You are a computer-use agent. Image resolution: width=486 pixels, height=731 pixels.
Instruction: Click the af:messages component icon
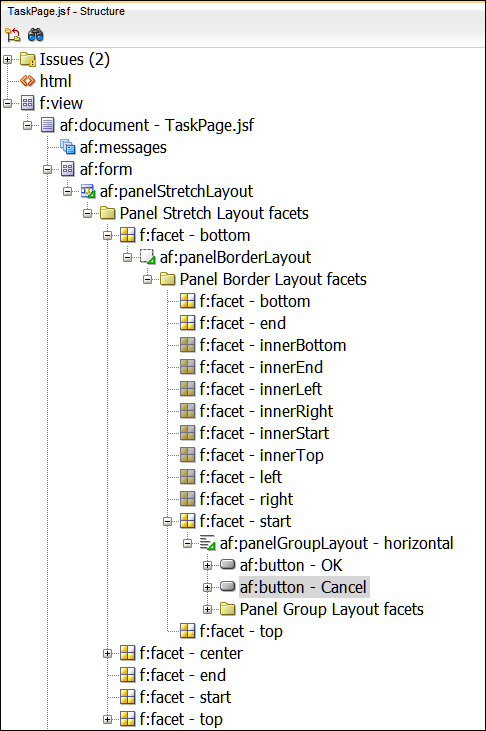tap(68, 147)
